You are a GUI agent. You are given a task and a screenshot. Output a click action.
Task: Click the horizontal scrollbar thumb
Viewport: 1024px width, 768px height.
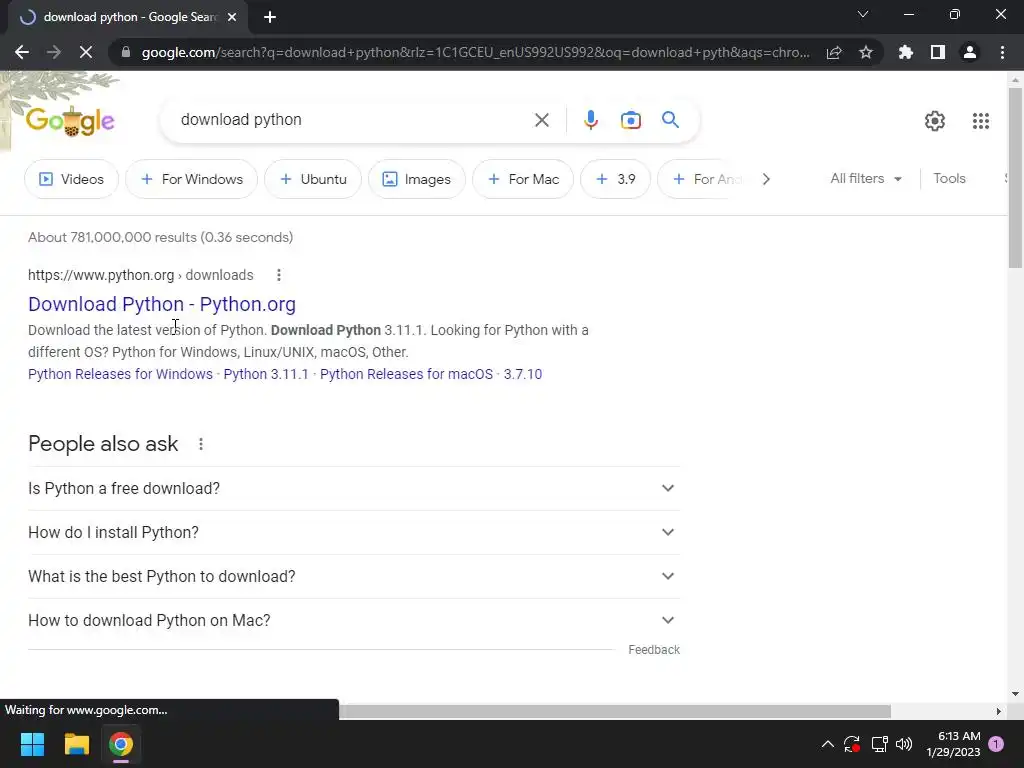(615, 711)
